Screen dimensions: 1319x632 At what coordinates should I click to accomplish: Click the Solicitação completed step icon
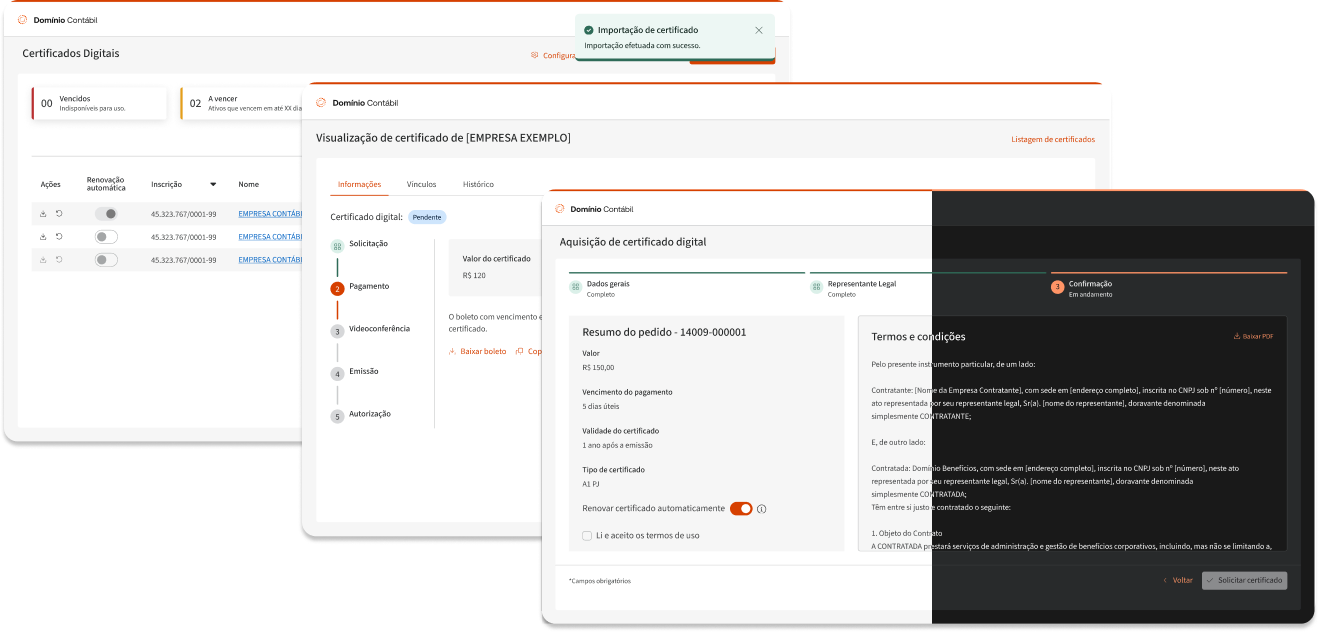coord(337,245)
